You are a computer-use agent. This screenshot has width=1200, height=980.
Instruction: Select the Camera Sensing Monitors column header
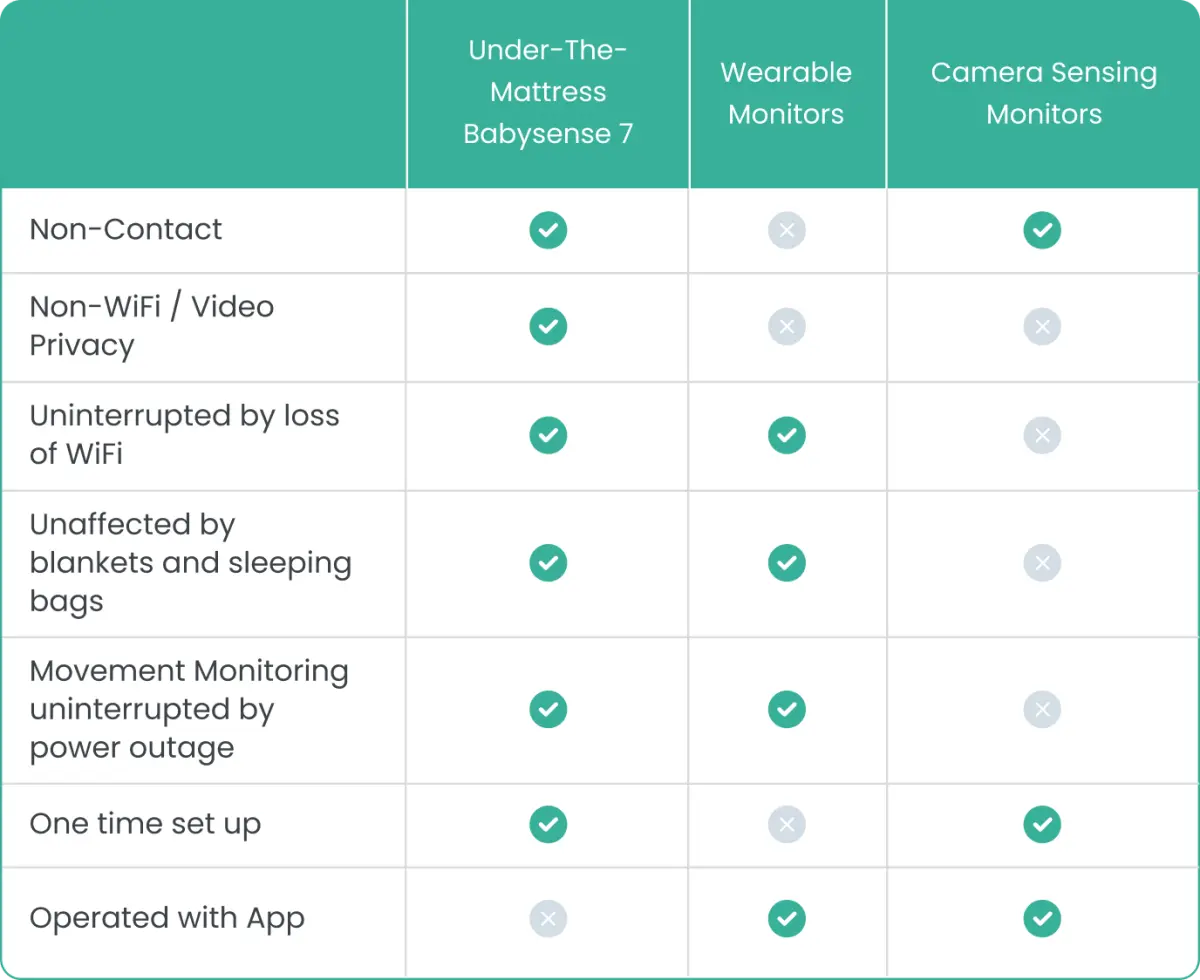[x=1043, y=93]
